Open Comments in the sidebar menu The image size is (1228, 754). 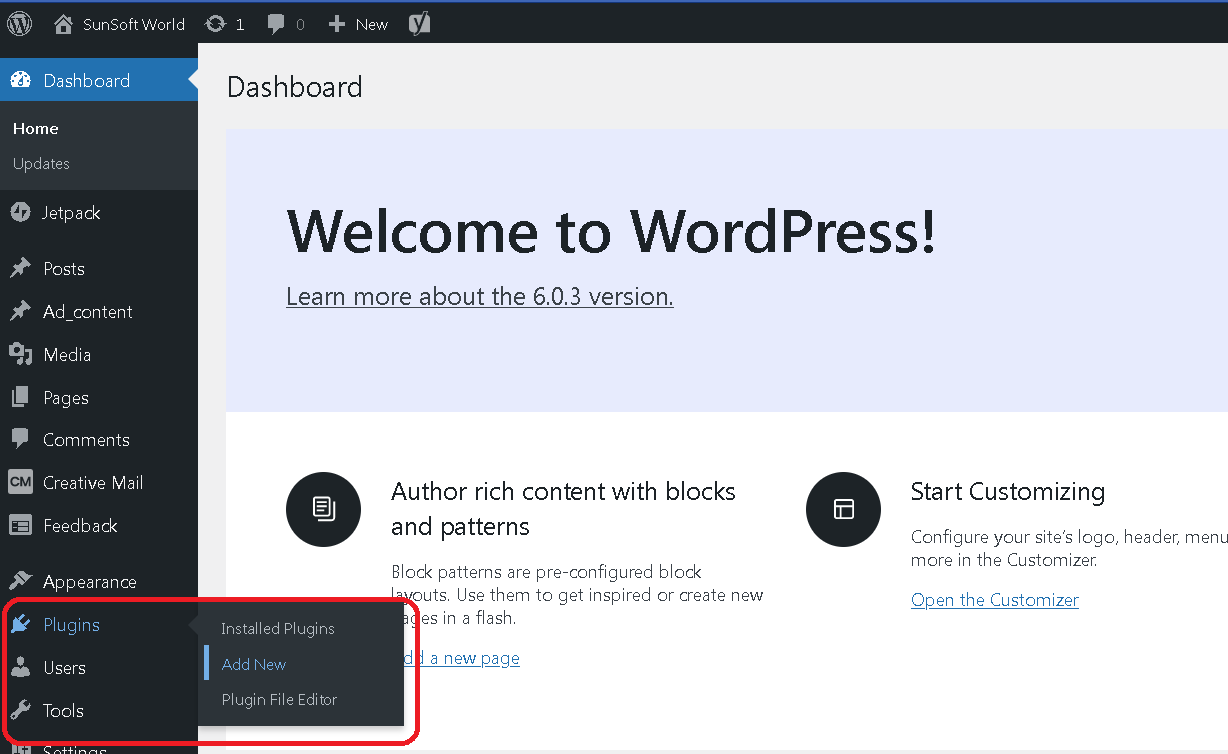tap(99, 439)
